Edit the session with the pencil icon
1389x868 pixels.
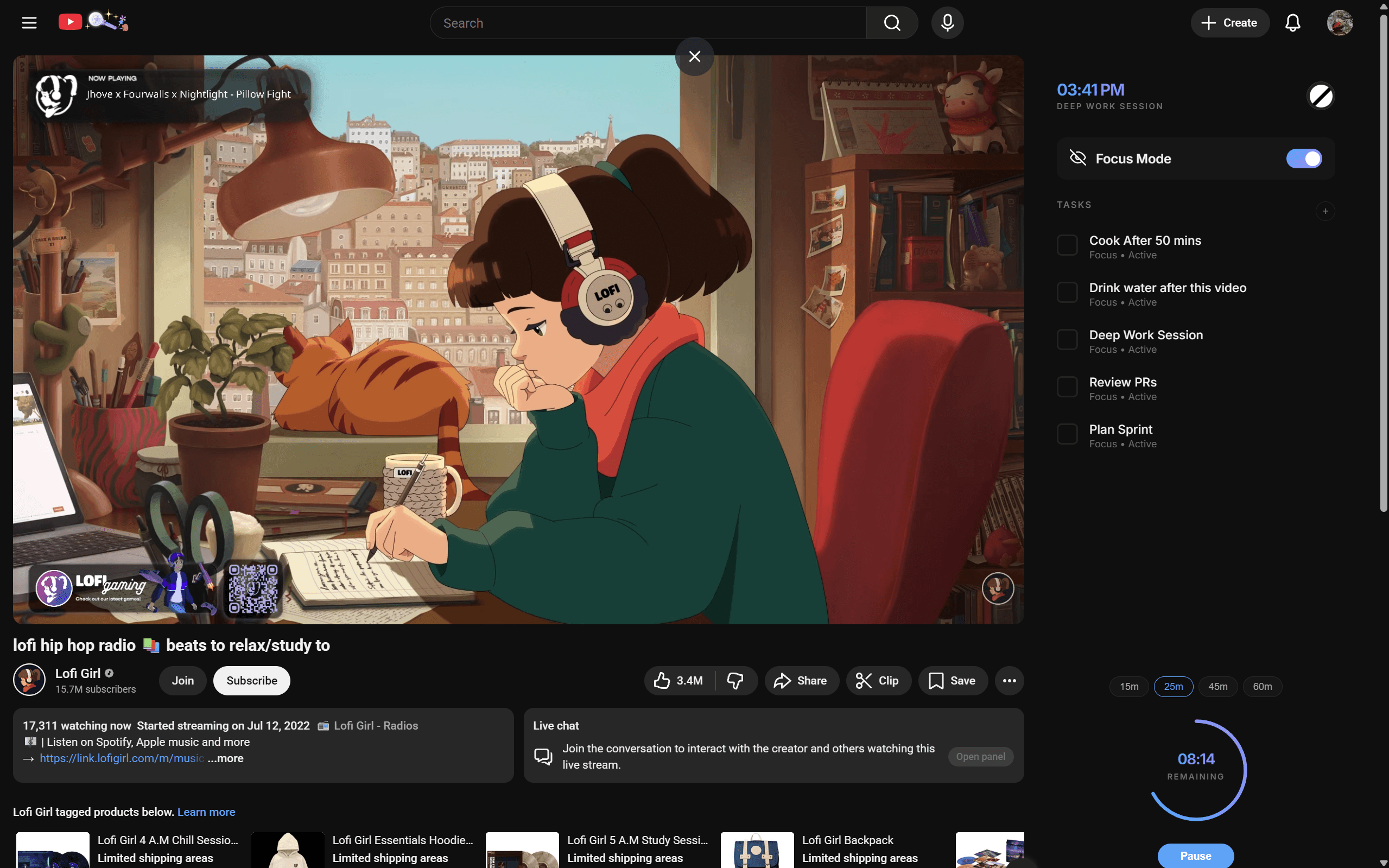coord(1320,96)
